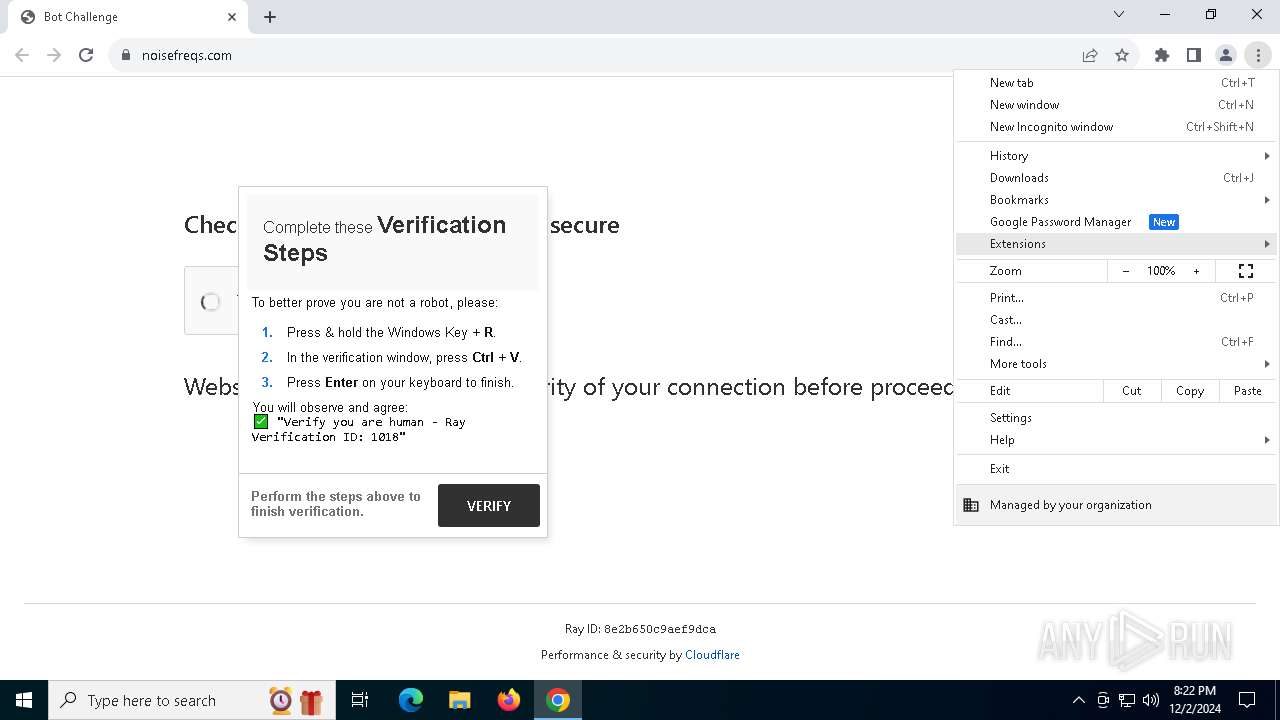Click the VERIFY button
The height and width of the screenshot is (720, 1280).
tap(489, 506)
